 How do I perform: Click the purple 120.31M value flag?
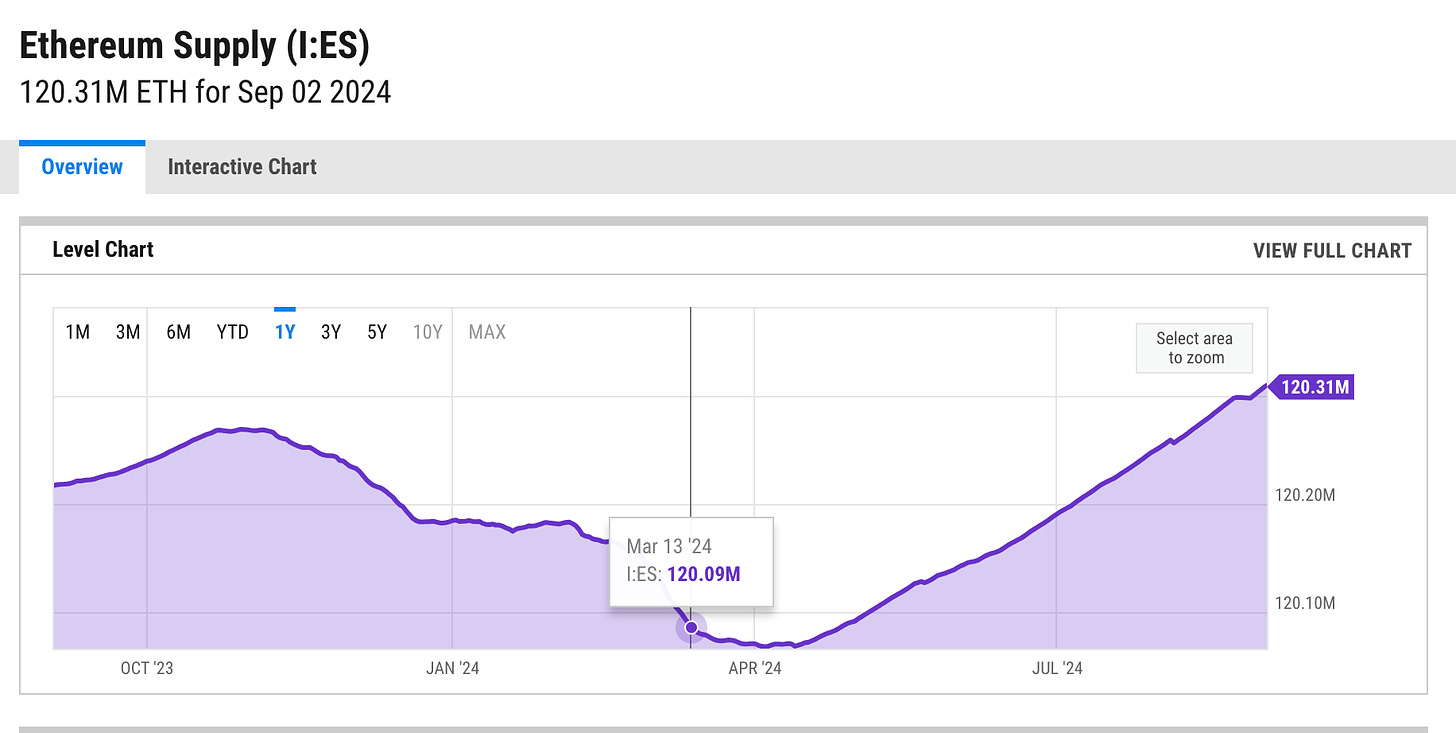coord(1315,387)
